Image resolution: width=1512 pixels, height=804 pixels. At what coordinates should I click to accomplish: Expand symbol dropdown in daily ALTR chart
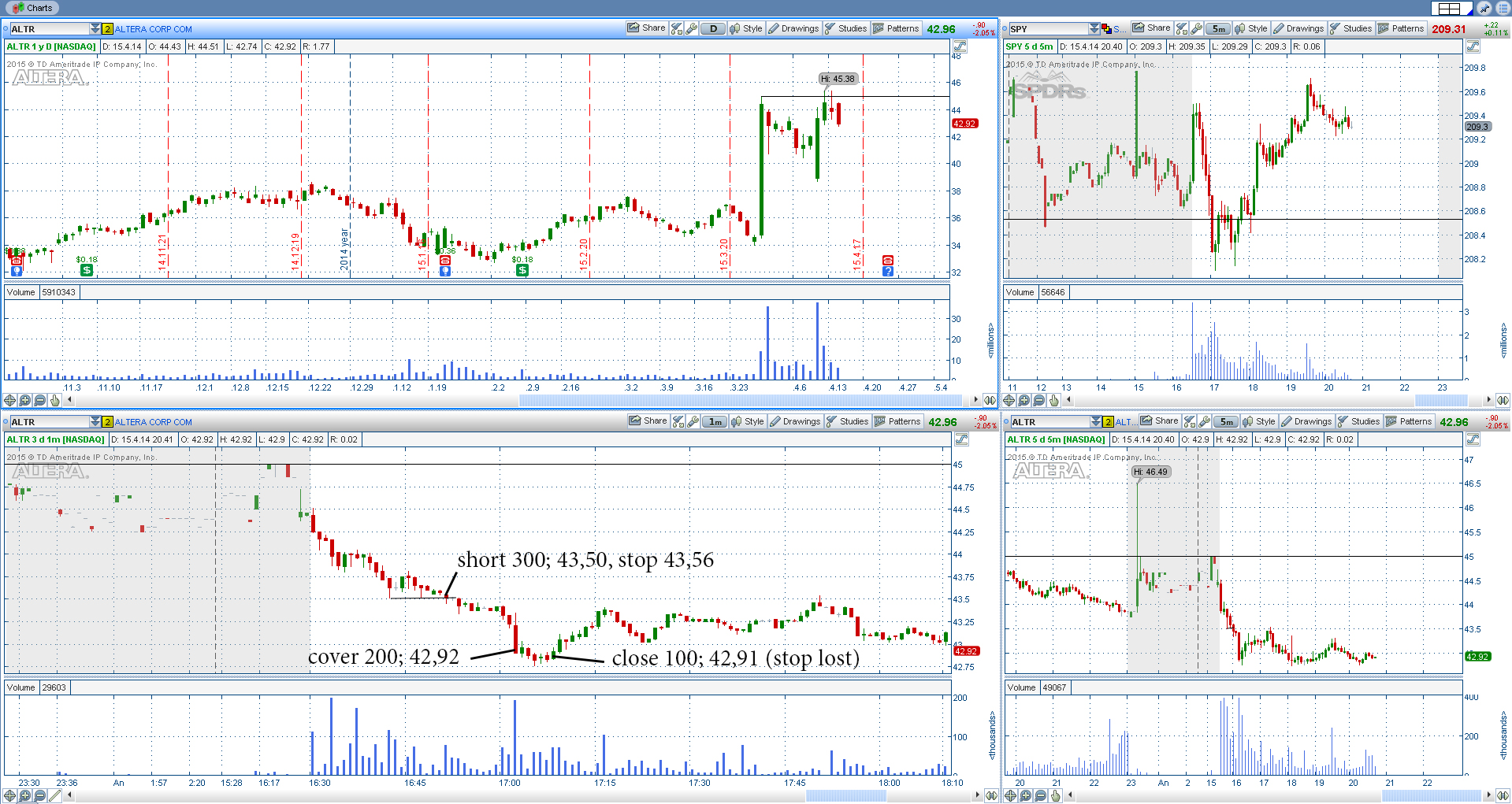pos(95,28)
